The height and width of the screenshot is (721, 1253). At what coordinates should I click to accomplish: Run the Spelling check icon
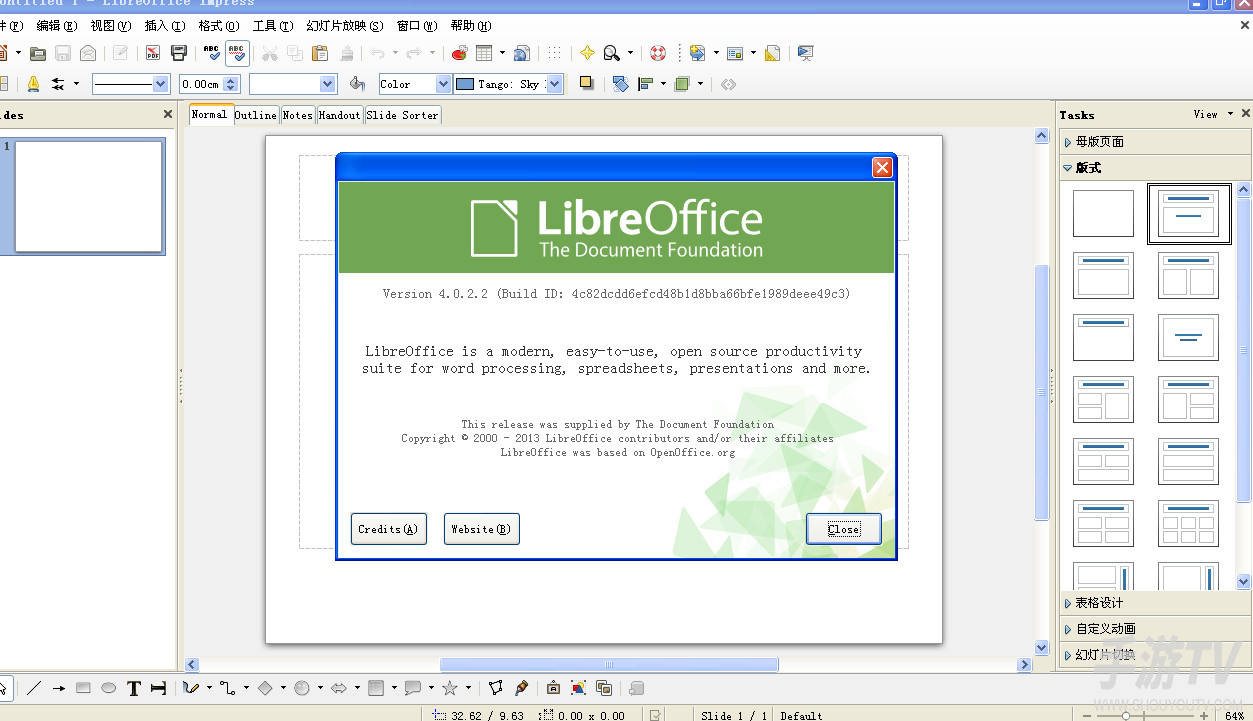click(211, 53)
